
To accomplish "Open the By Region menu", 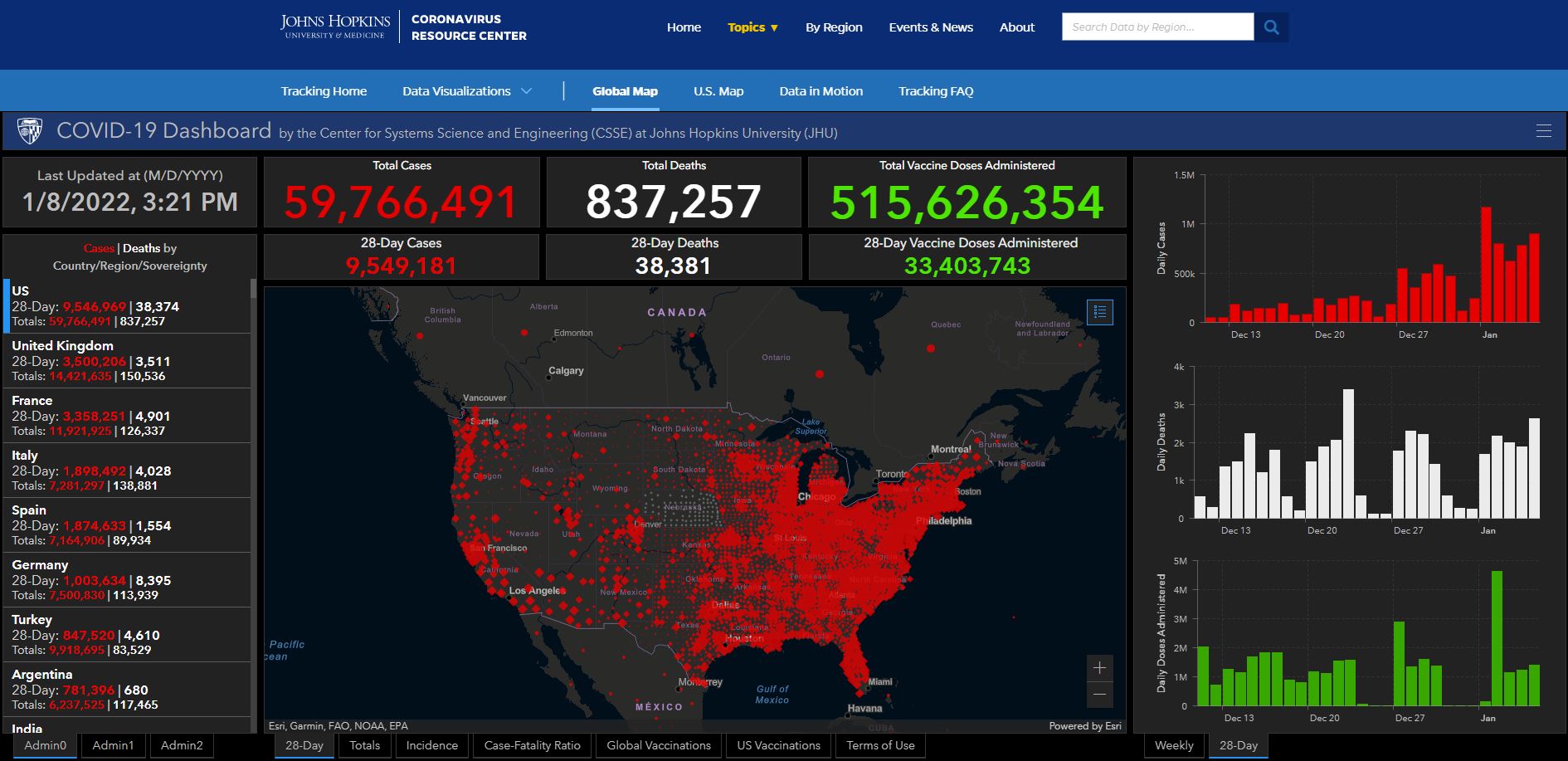I will [834, 27].
